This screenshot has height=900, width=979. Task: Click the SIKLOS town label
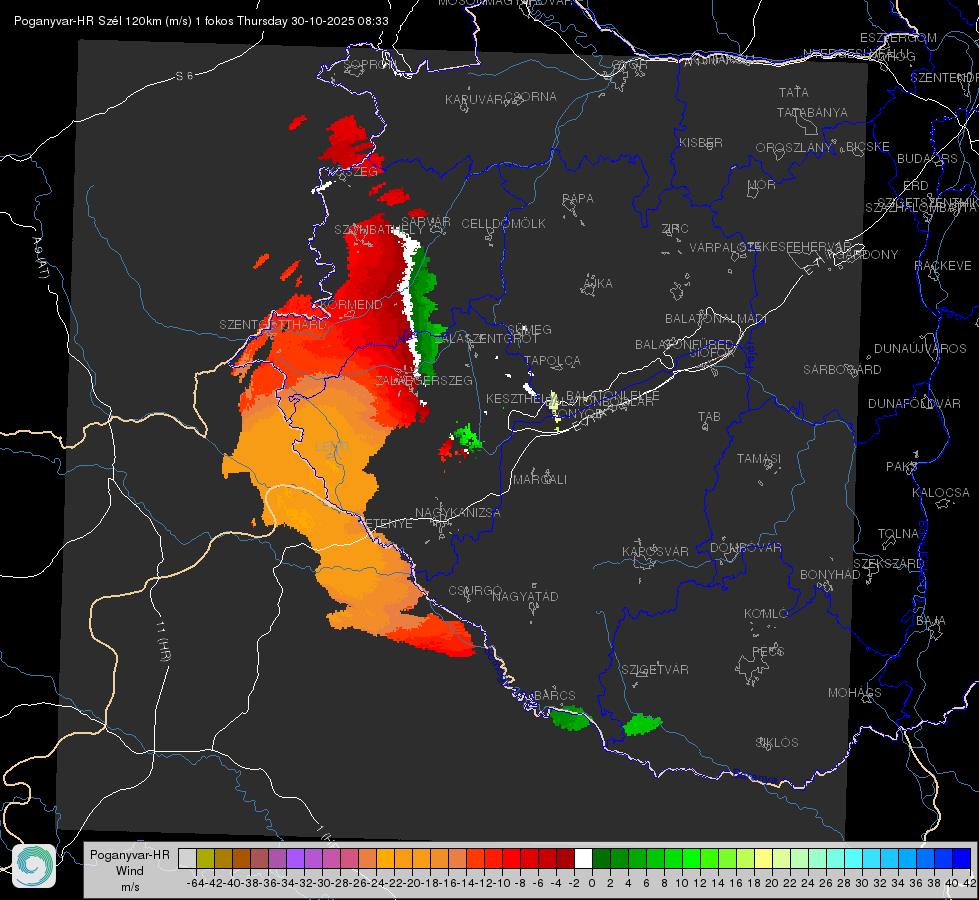click(x=777, y=742)
